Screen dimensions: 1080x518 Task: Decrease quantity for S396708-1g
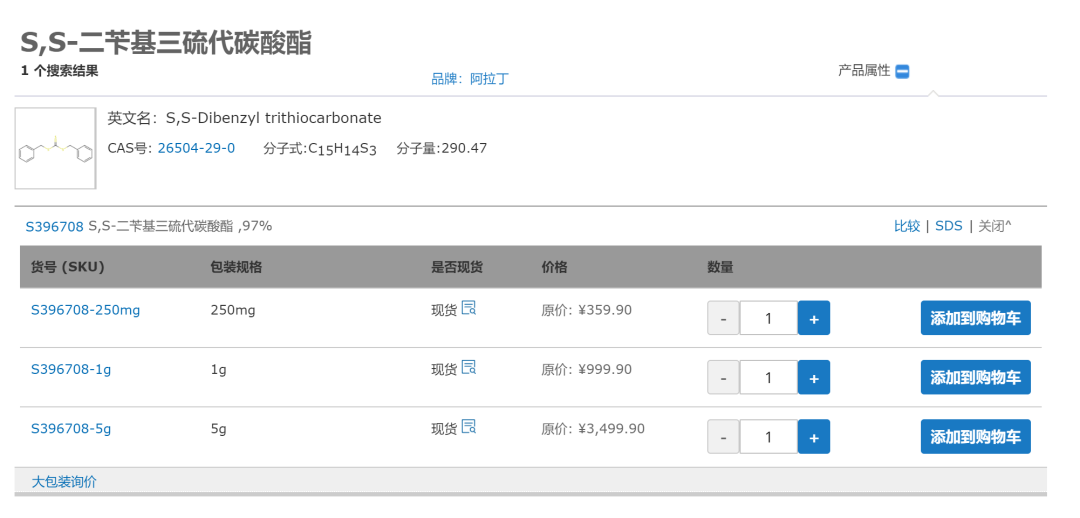click(723, 378)
